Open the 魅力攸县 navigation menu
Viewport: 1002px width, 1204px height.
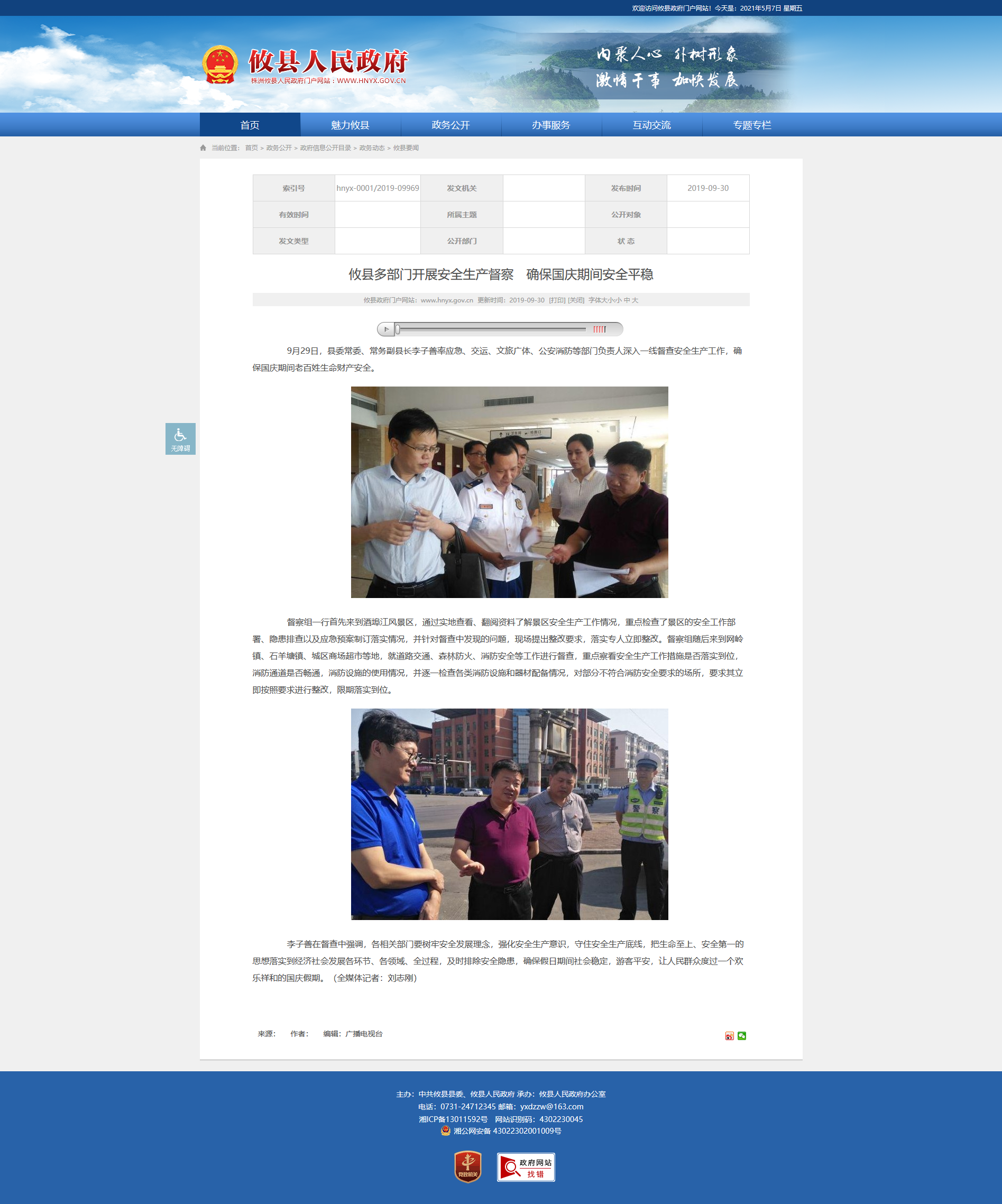[x=350, y=125]
